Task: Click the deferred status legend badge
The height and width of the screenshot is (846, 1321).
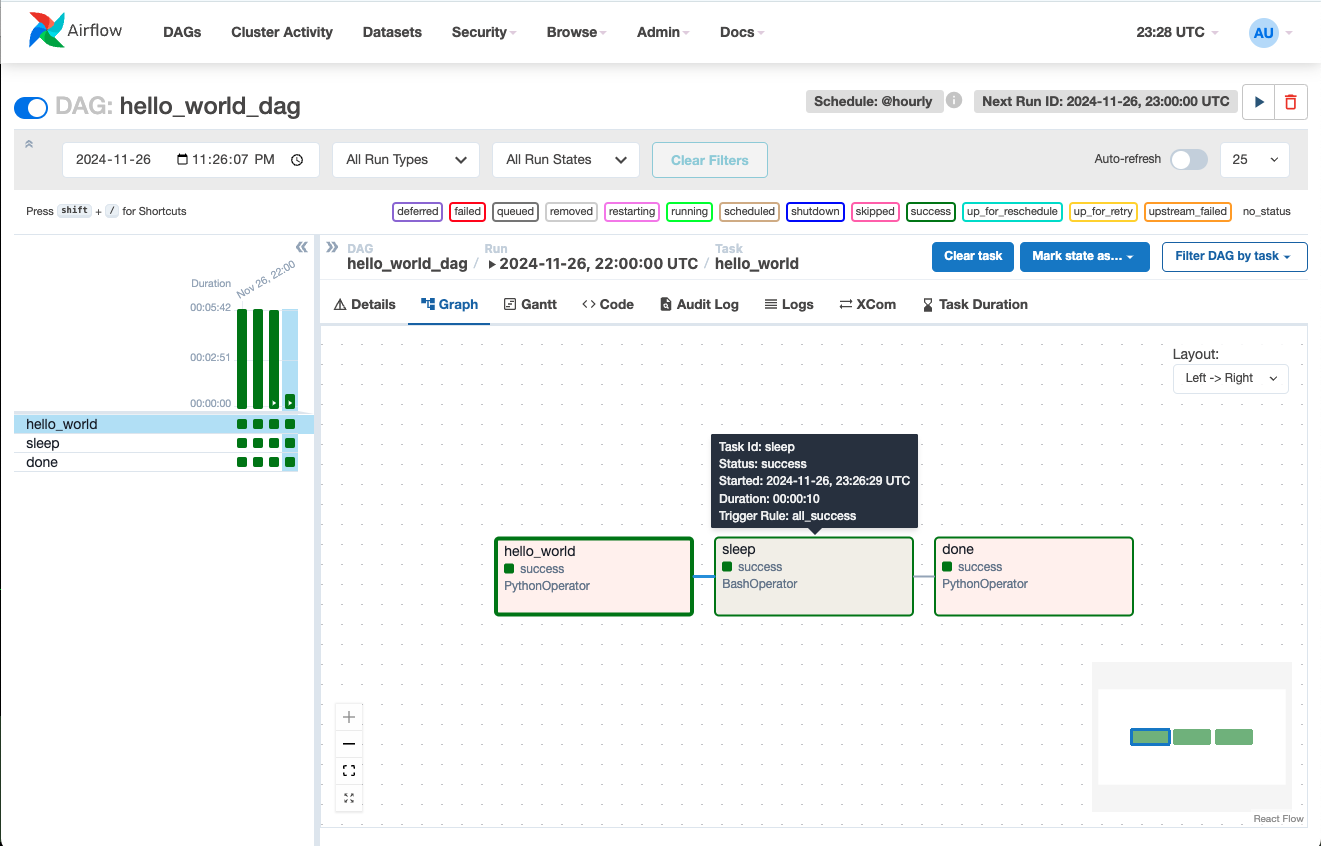Action: [418, 211]
